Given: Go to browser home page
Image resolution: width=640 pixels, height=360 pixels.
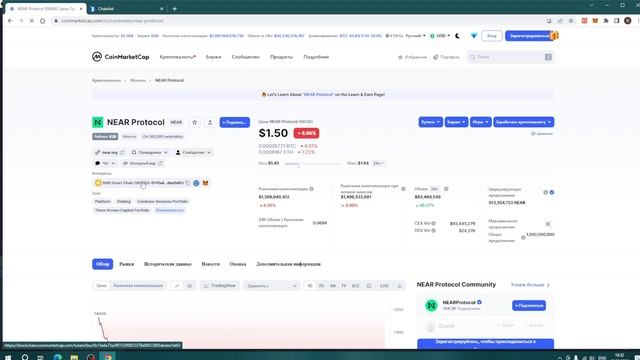Looking at the screenshot, I should click(x=42, y=20).
